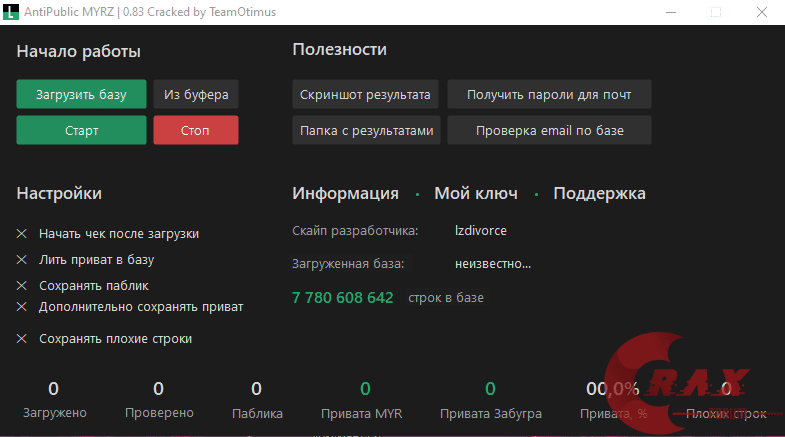This screenshot has width=785, height=437.
Task: Select the developer Skype name lzdivorce
Action: (x=481, y=231)
